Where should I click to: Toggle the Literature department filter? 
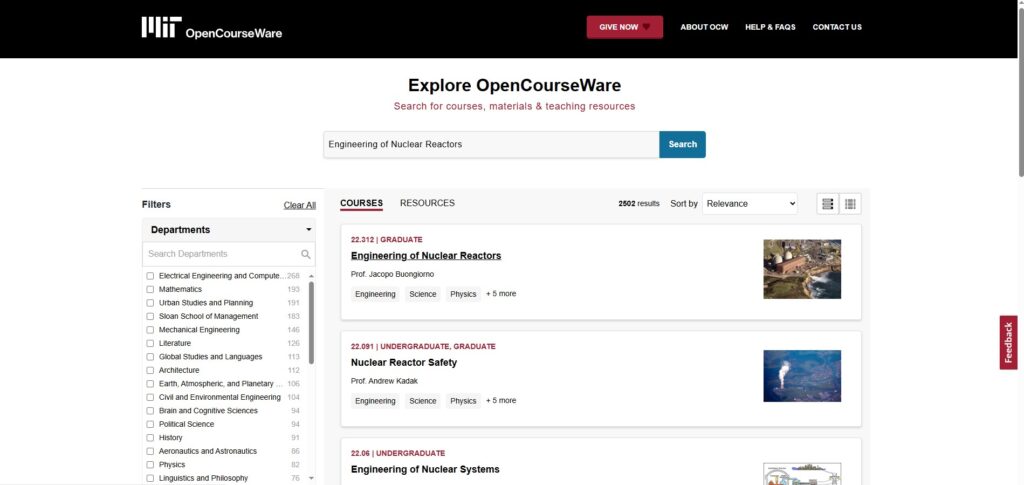pyautogui.click(x=150, y=343)
